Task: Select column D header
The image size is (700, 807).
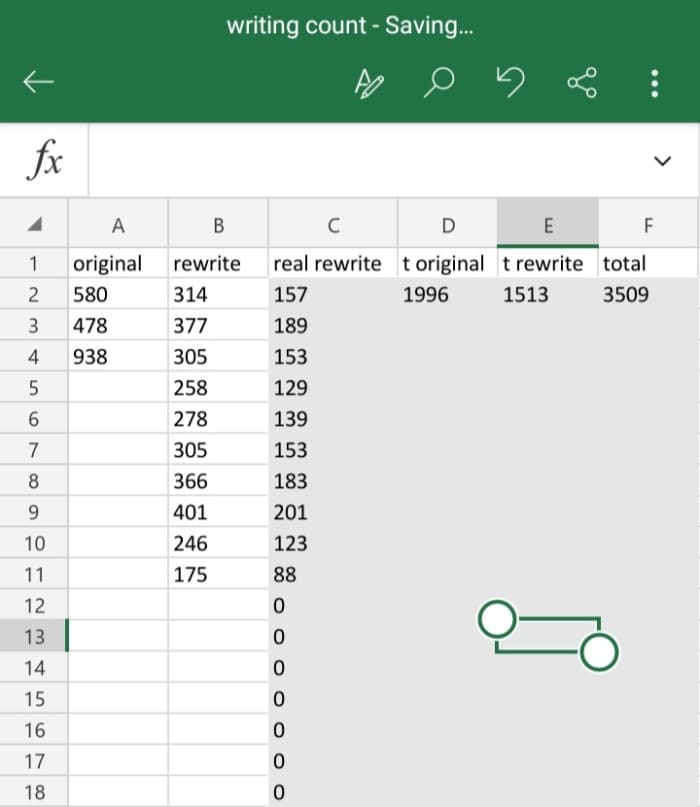Action: coord(448,224)
